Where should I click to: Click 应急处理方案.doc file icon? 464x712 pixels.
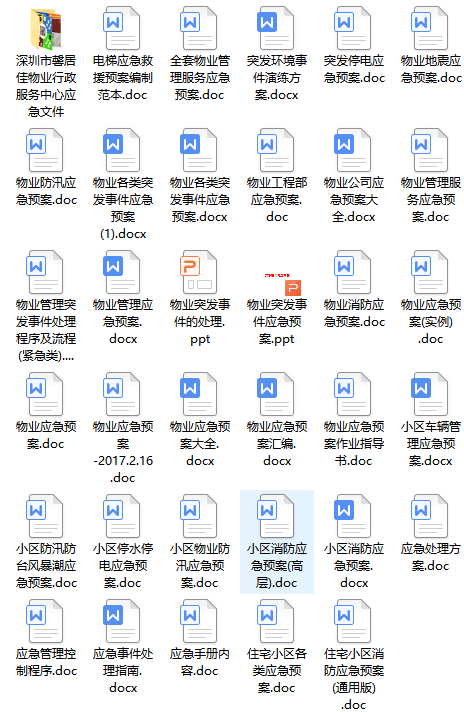click(x=430, y=517)
